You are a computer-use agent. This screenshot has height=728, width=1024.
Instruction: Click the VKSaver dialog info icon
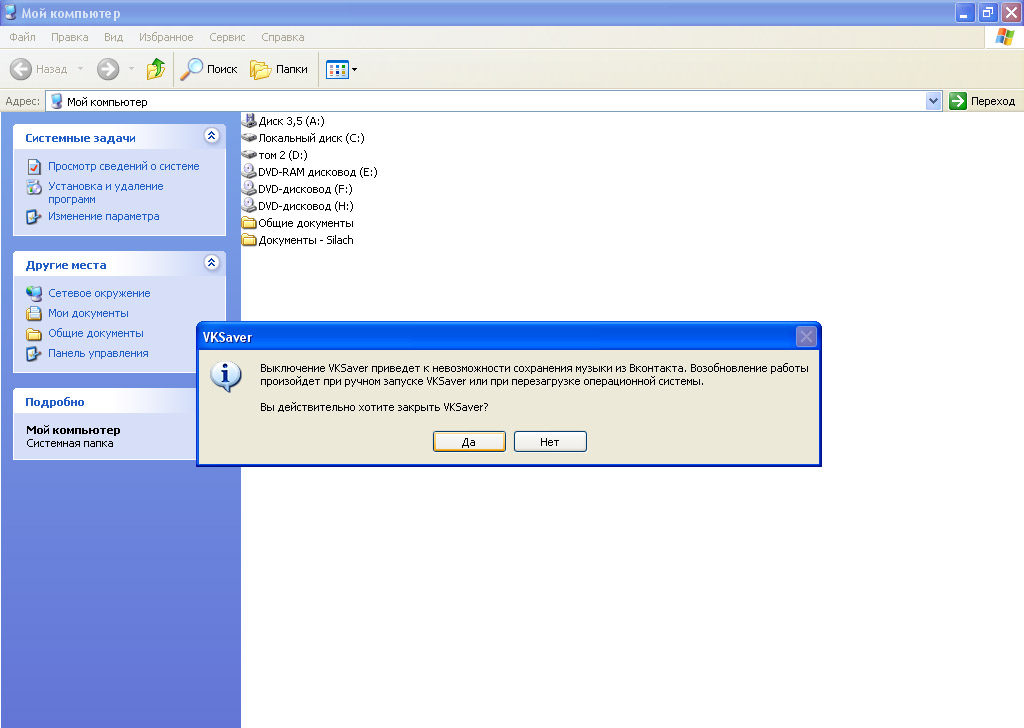[x=226, y=377]
